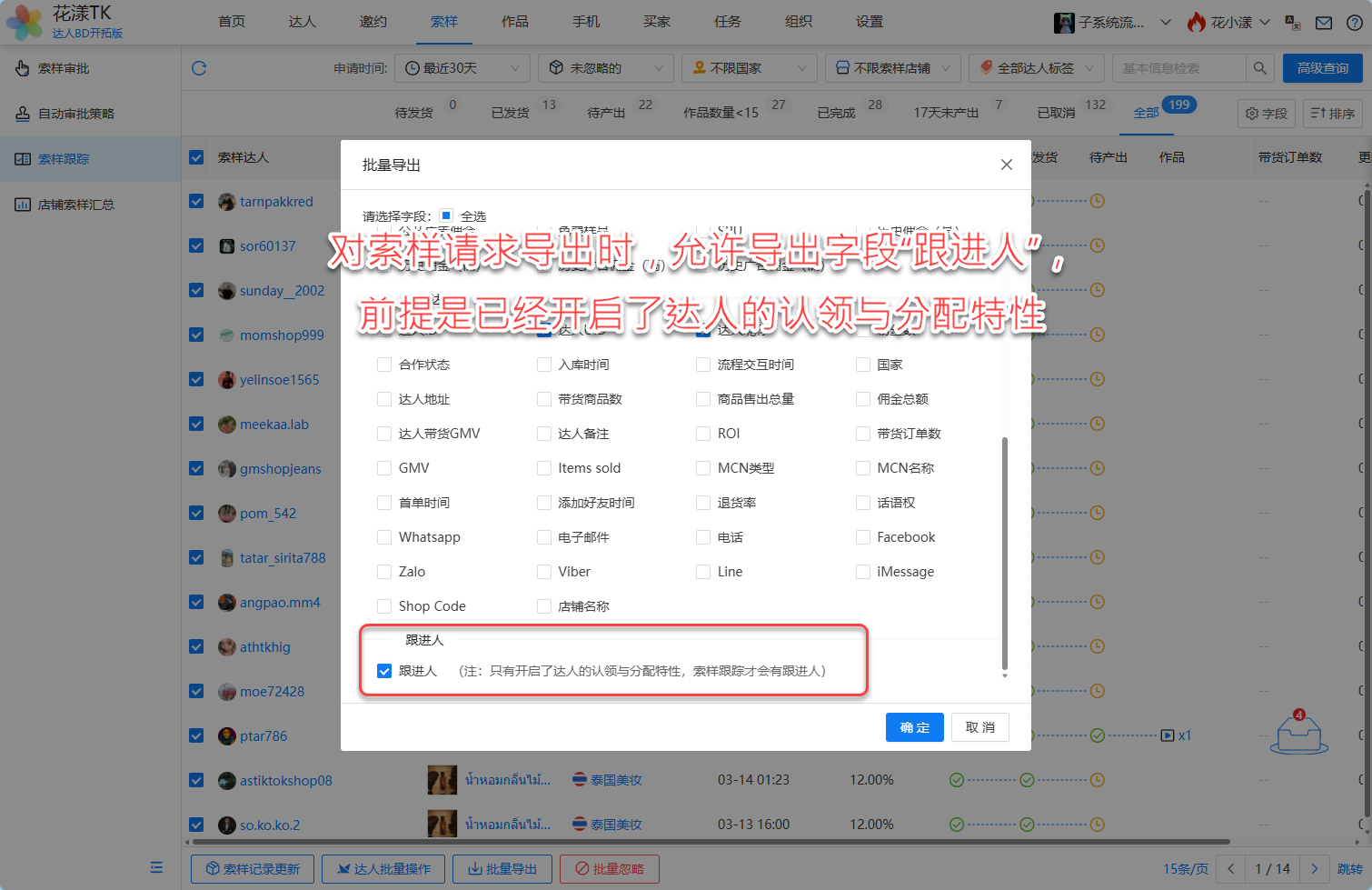Uncheck the 跟进人 checkbox
Viewport: 1372px width, 890px height.
[x=384, y=671]
